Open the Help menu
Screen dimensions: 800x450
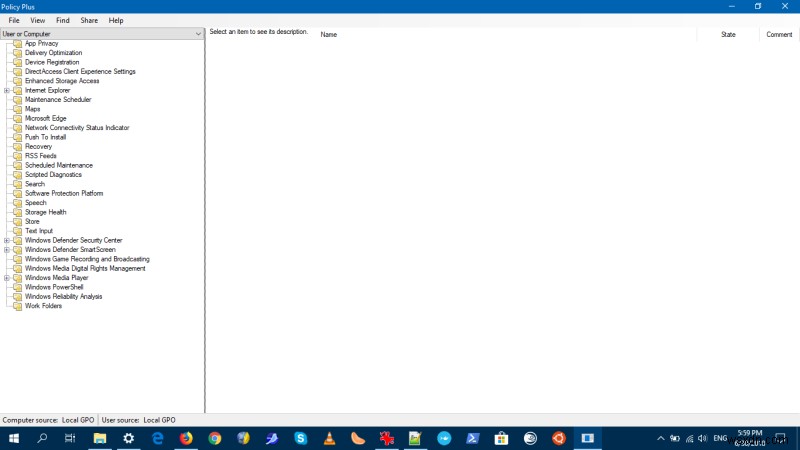(116, 20)
